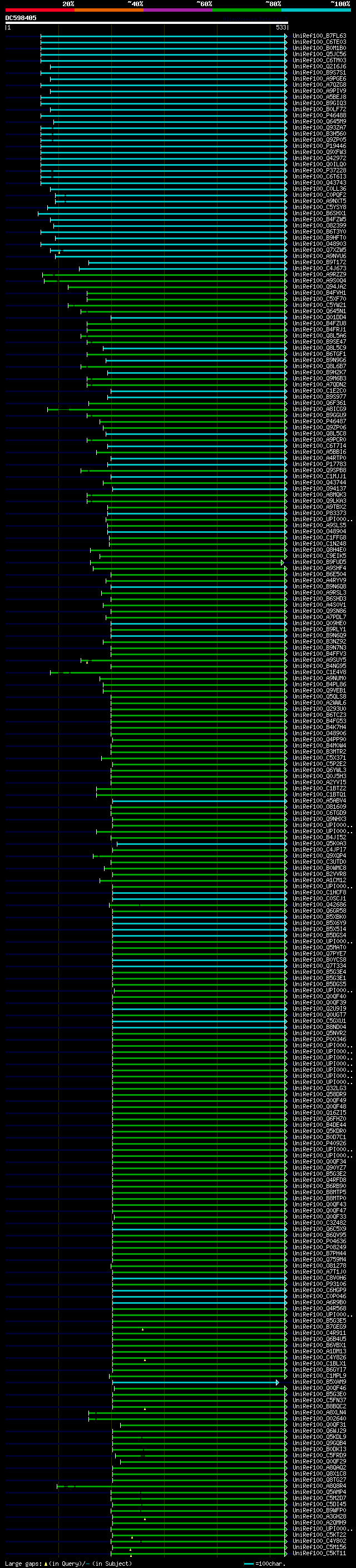Click the cyan ~100% identity scale segment
Image resolution: width=356 pixels, height=1568 pixels.
pyautogui.click(x=316, y=10)
